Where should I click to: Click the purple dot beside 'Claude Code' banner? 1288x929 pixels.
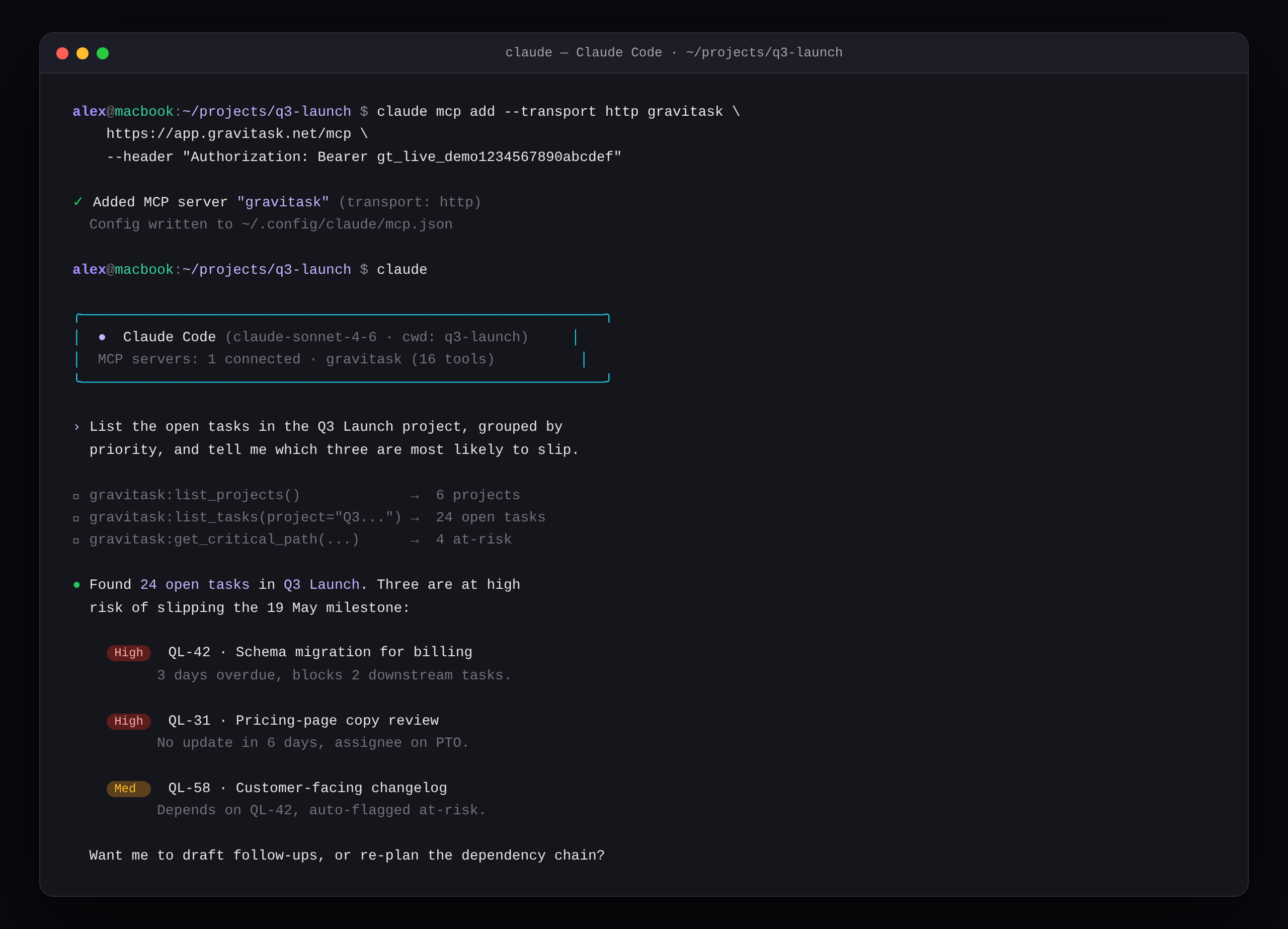coord(102,337)
